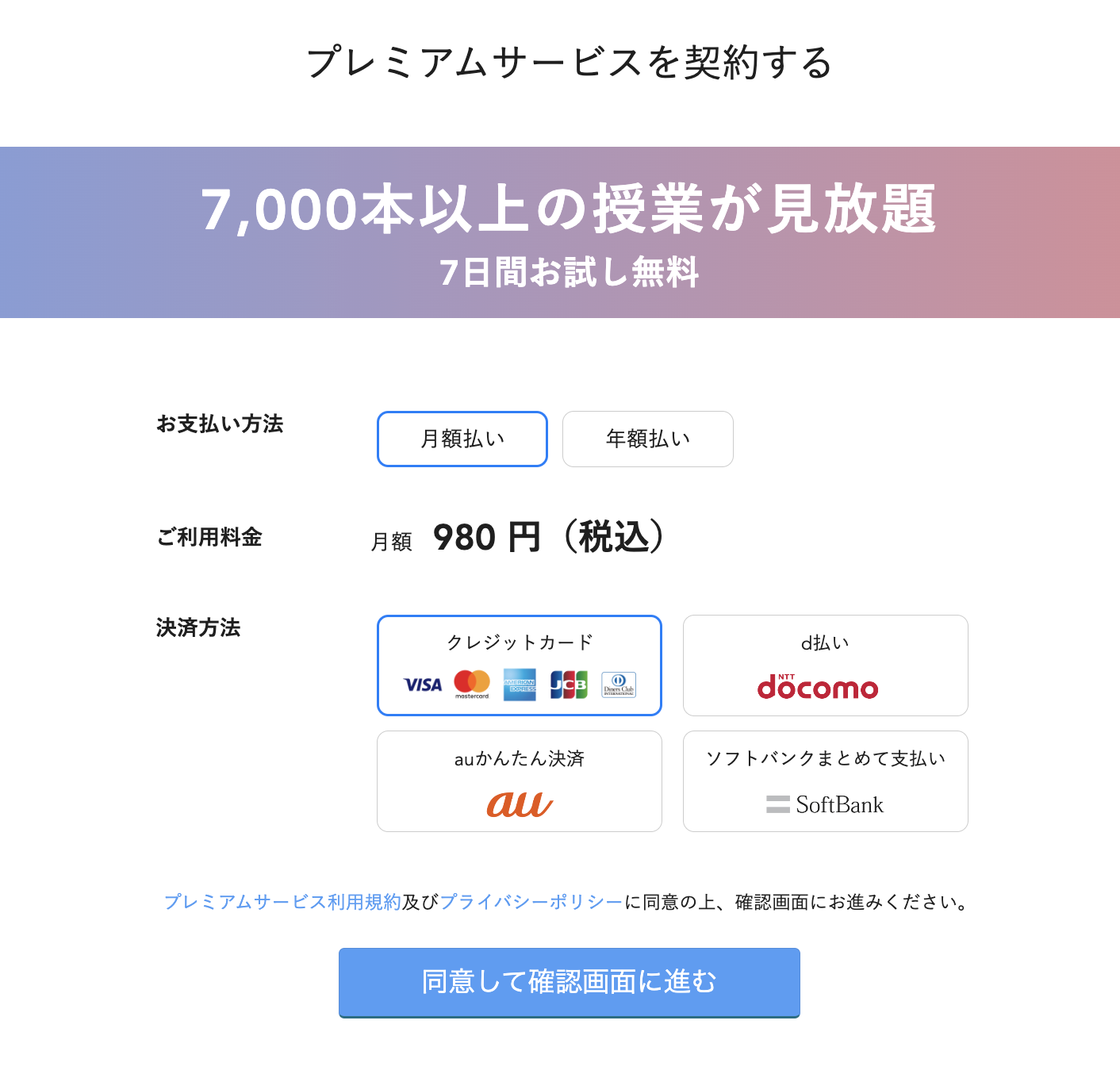Choose d払い payment method
The image size is (1120, 1074).
(x=826, y=665)
